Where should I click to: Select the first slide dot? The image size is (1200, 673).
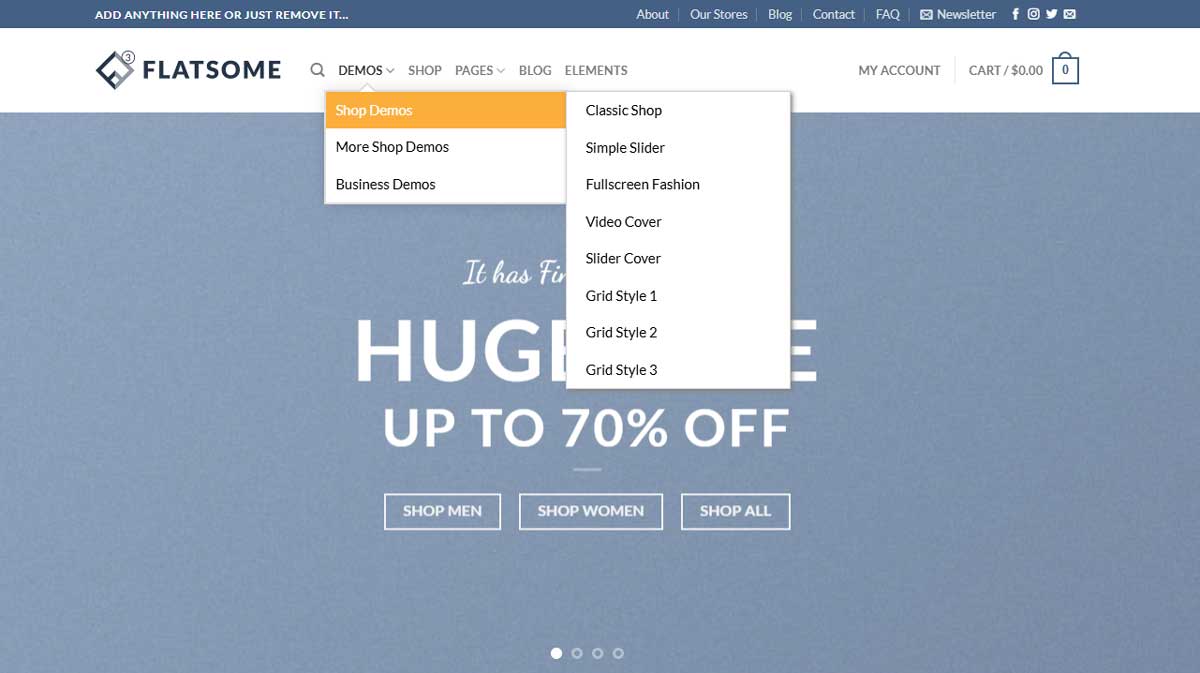click(x=556, y=653)
